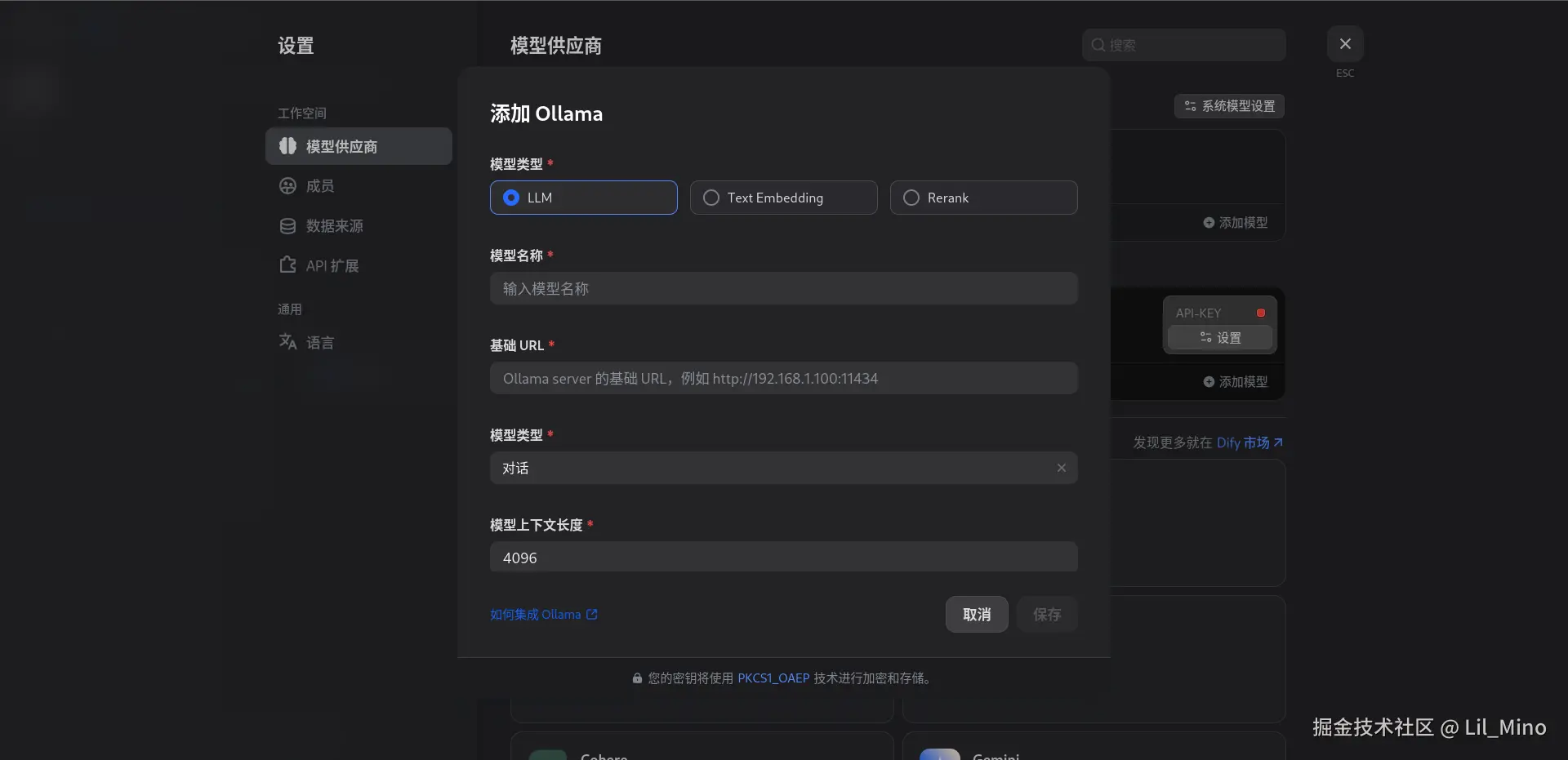Viewport: 1568px width, 760px height.
Task: Clear the 对话 selection with the X
Action: point(1061,468)
